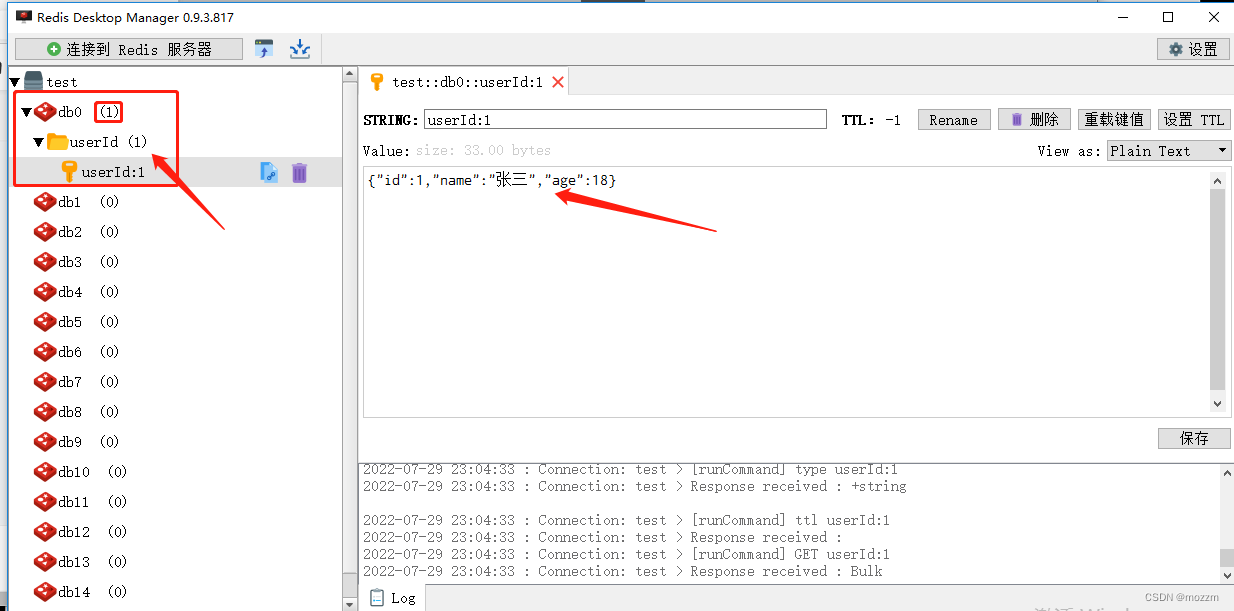Collapse the userId namespace folder

(x=38, y=142)
